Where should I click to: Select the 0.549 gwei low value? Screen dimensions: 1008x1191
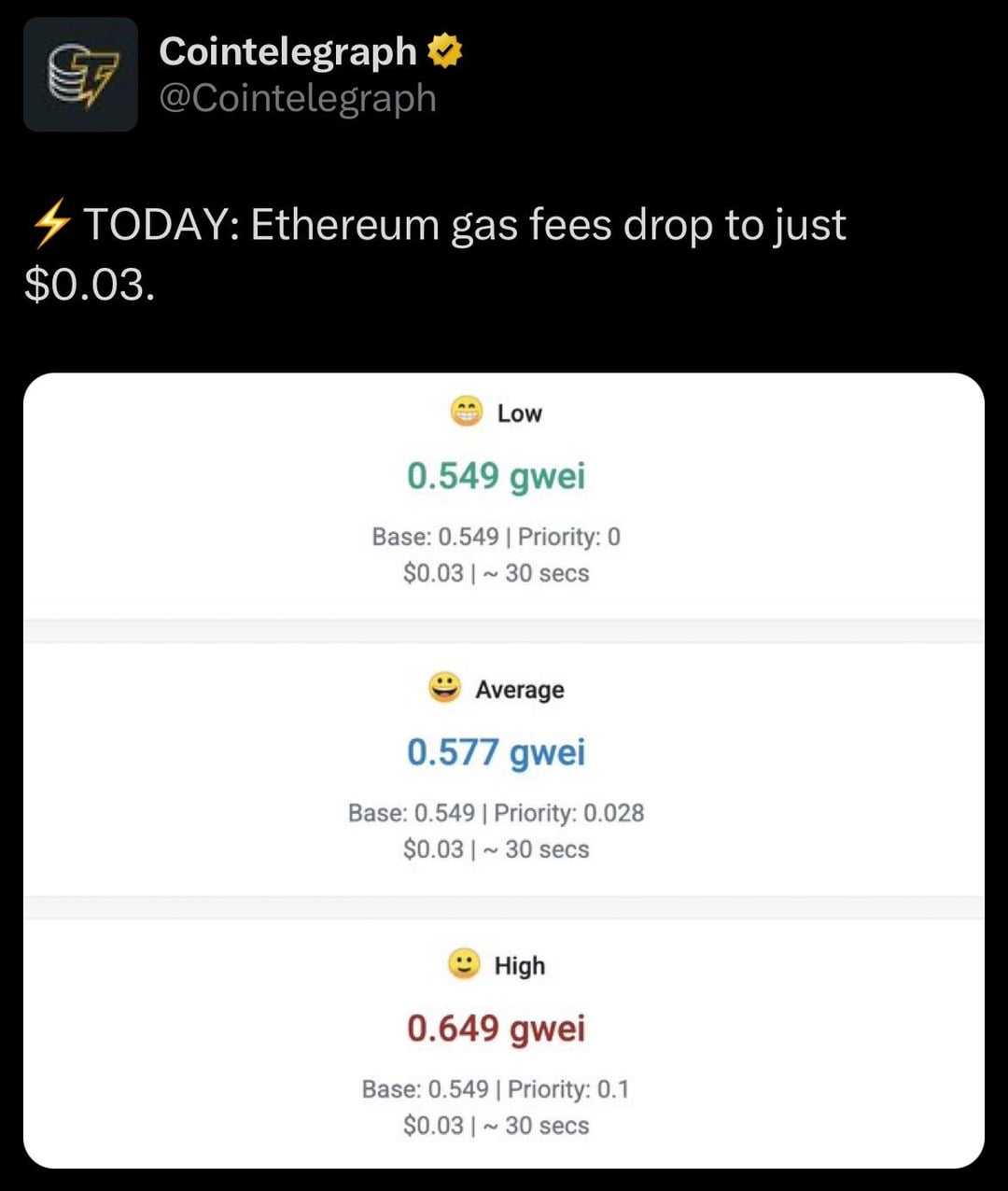point(496,476)
